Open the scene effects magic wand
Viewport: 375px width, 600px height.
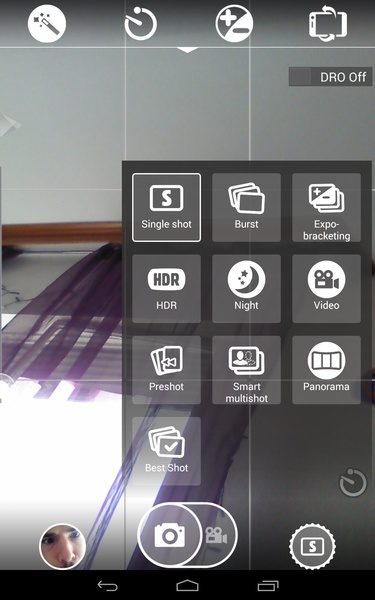(x=47, y=23)
